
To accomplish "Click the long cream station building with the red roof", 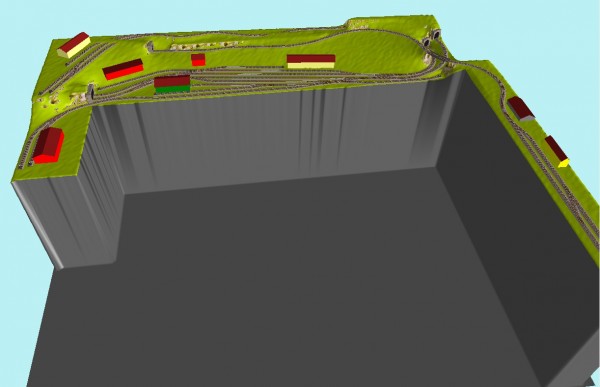I will click(x=311, y=62).
